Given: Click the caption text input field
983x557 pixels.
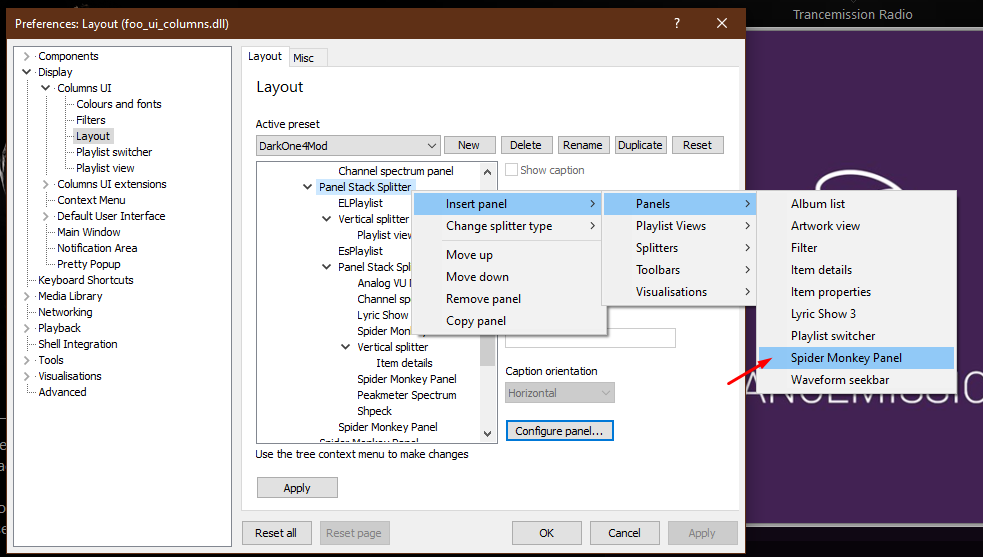Looking at the screenshot, I should pyautogui.click(x=590, y=338).
